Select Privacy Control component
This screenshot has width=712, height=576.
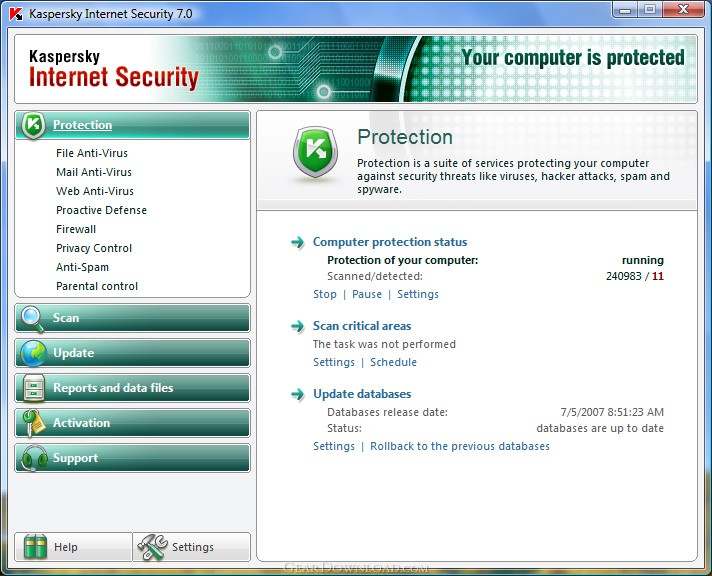[94, 248]
